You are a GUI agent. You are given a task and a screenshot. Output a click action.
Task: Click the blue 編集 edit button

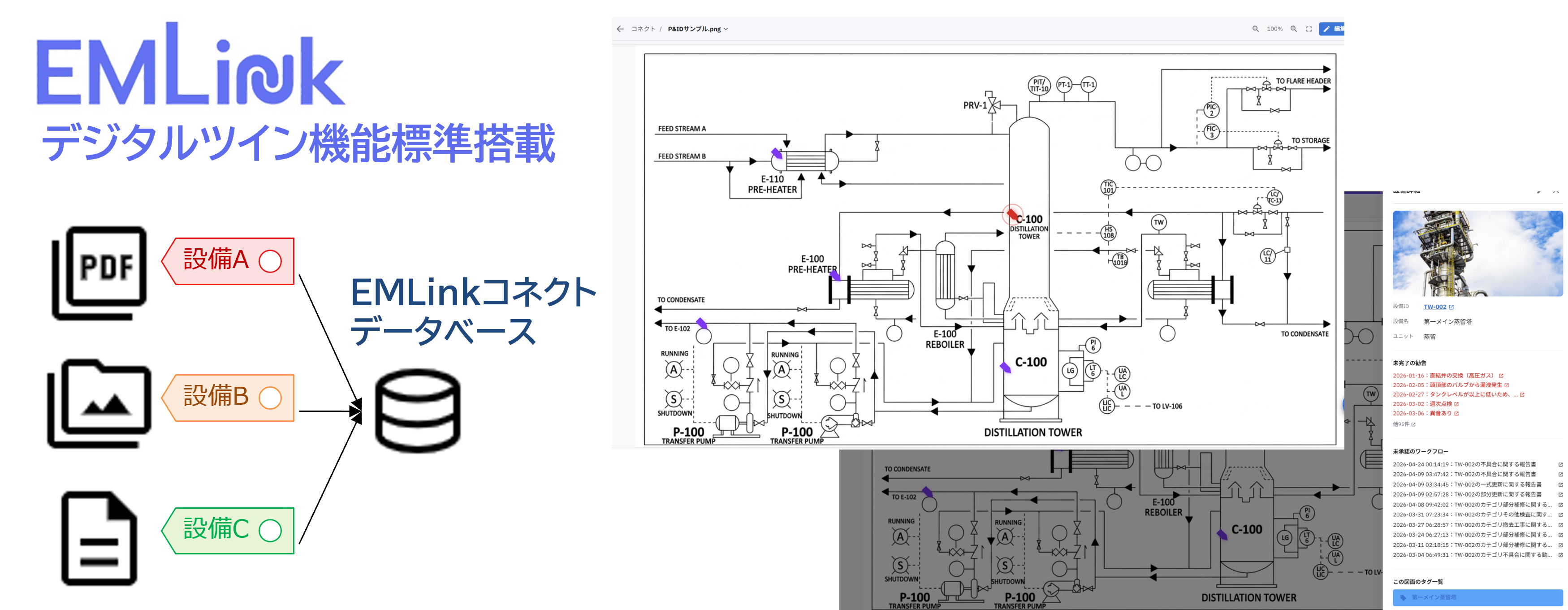(1332, 29)
